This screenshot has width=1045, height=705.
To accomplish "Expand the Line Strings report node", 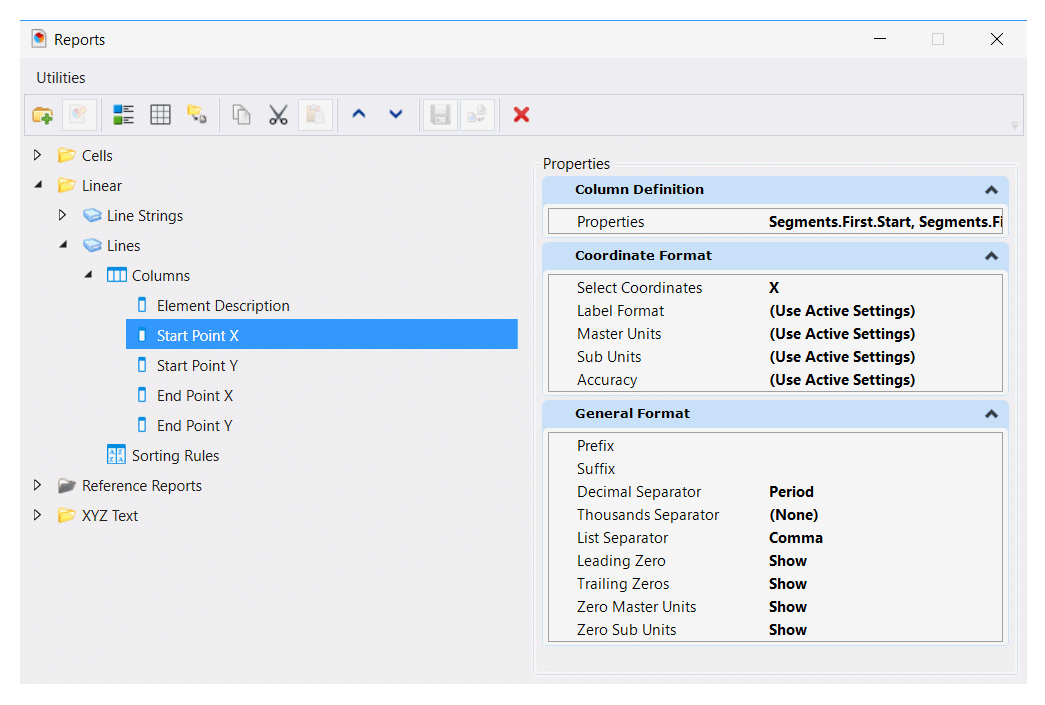I will (x=63, y=215).
